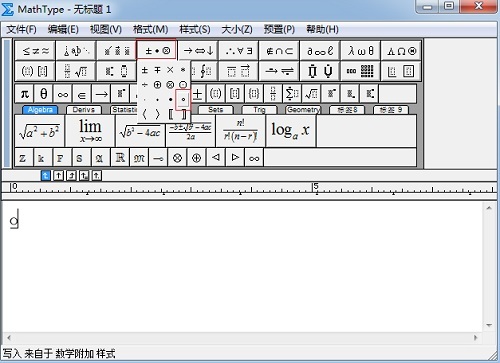This screenshot has width=500, height=363.
Task: Switch to the Algebra tab
Action: click(x=40, y=110)
